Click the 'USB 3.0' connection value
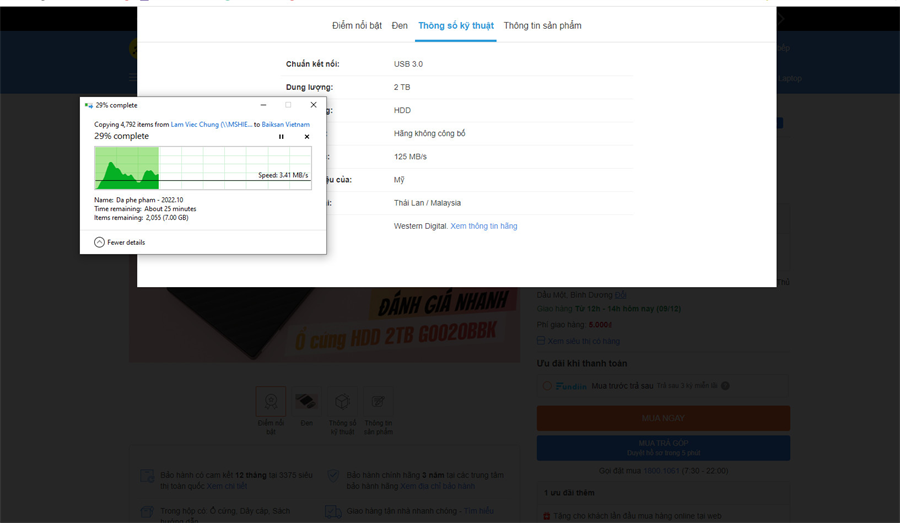 [x=408, y=64]
